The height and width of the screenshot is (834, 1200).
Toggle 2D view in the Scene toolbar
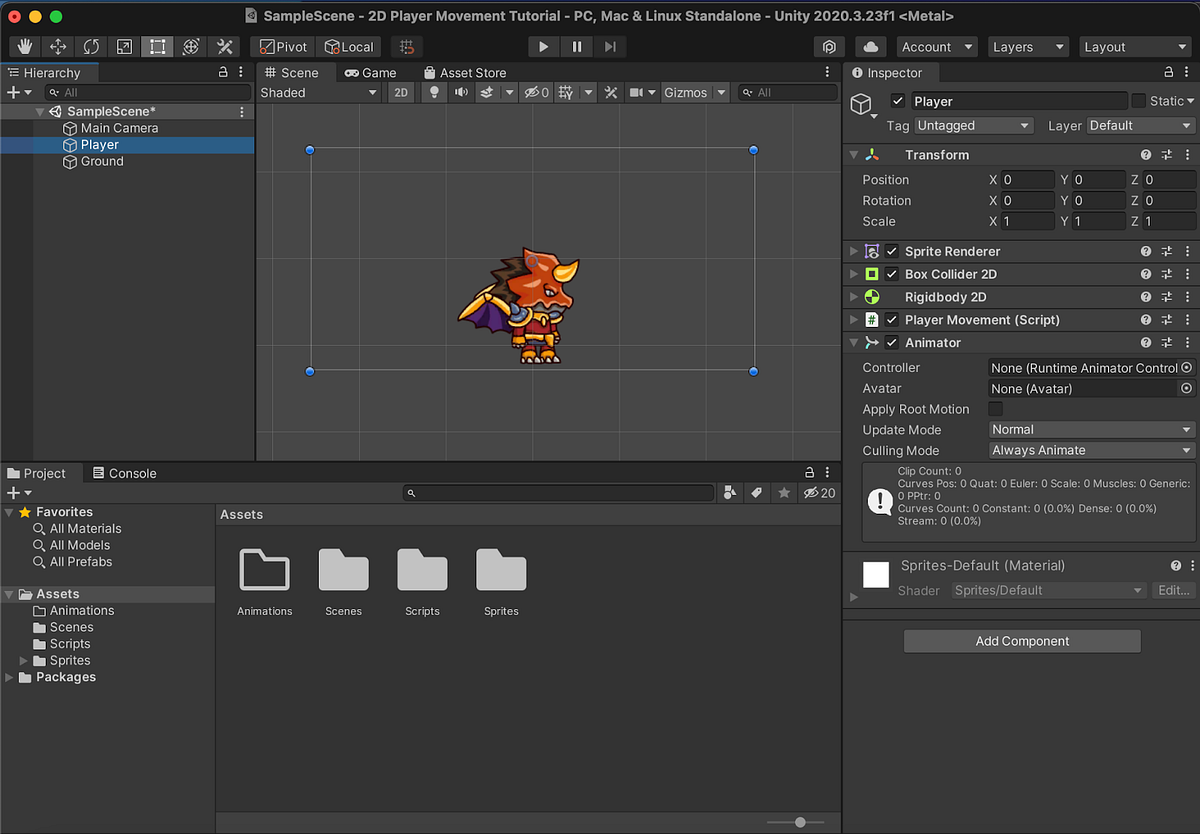401,92
